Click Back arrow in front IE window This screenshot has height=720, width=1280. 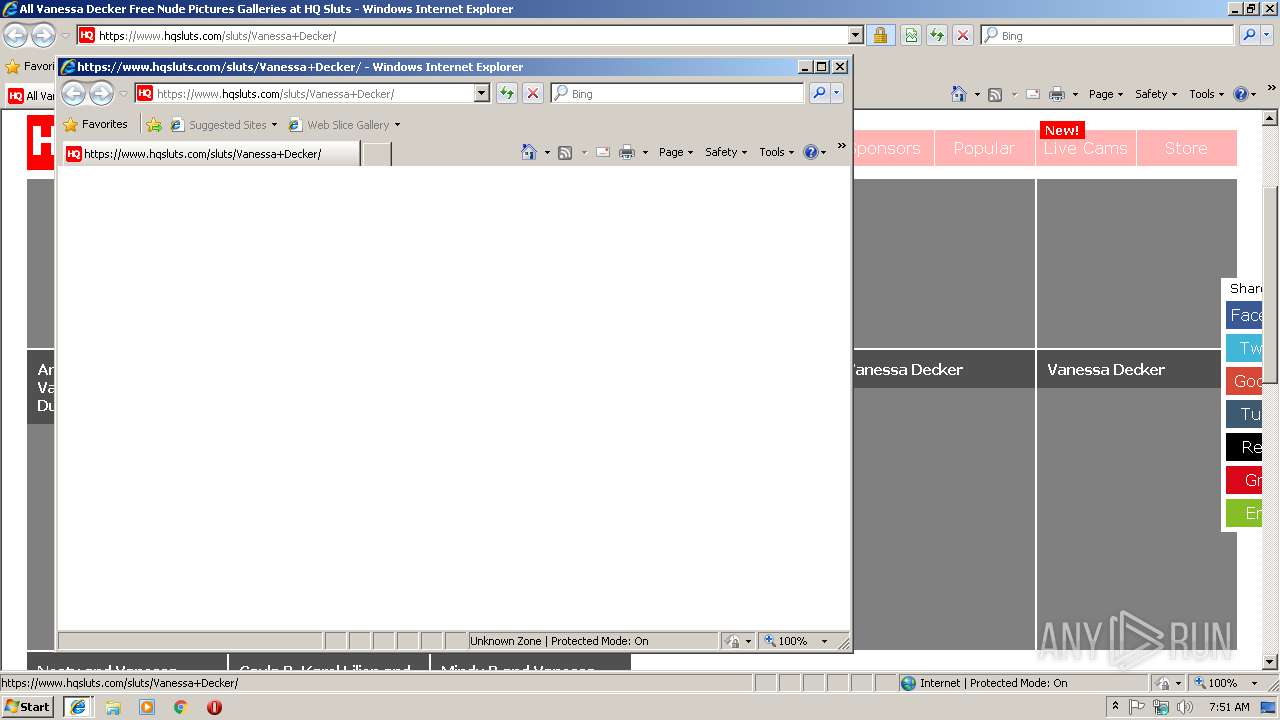coord(74,94)
